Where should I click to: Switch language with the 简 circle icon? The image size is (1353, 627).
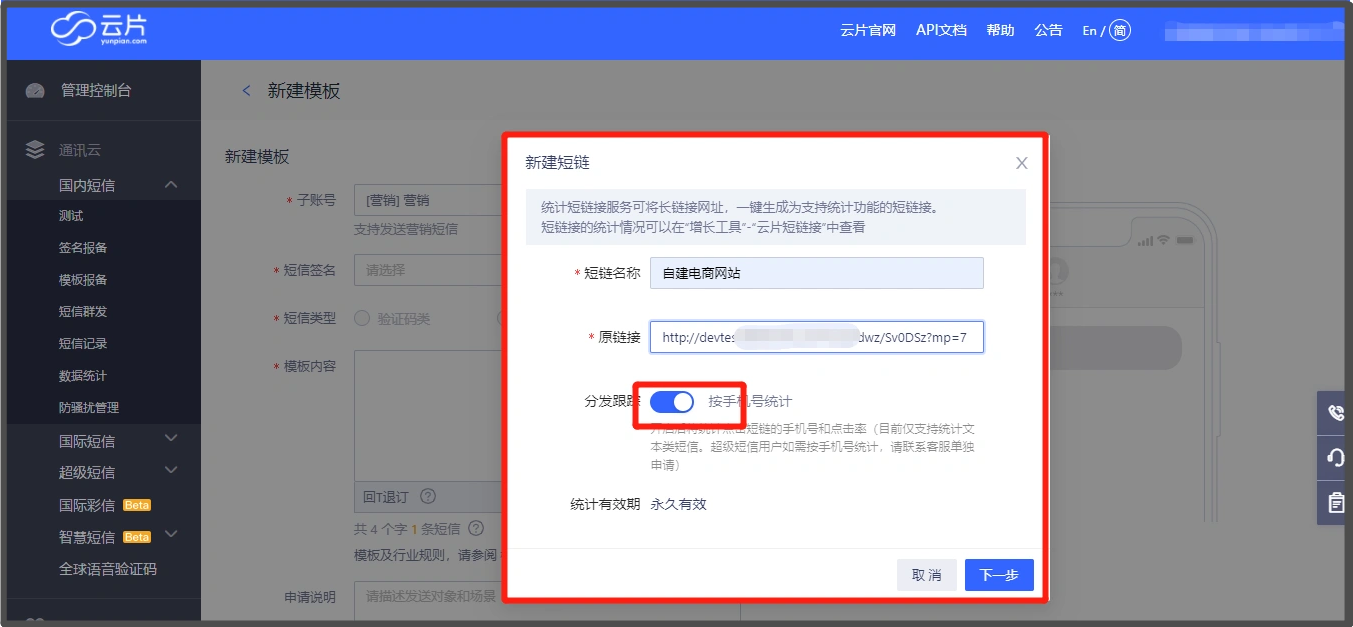coord(1120,31)
